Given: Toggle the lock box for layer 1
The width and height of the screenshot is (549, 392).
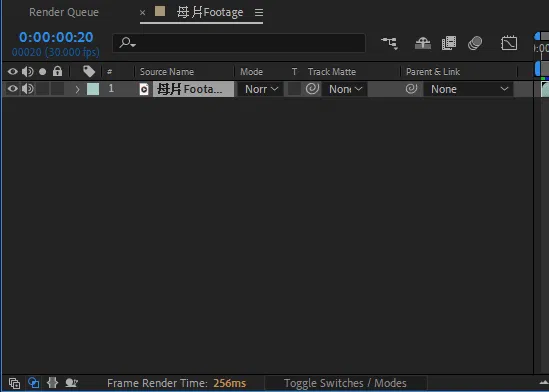Looking at the screenshot, I should coord(57,89).
